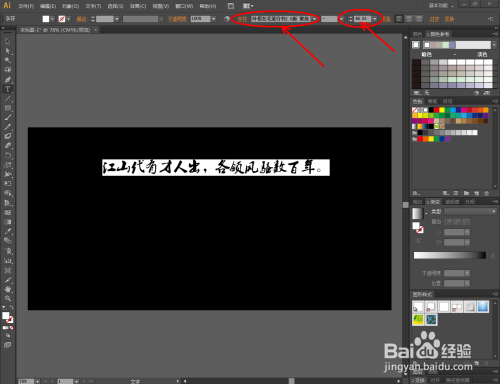
Task: Click the Recolor Artwork icon in control bar
Action: pyautogui.click(x=227, y=19)
